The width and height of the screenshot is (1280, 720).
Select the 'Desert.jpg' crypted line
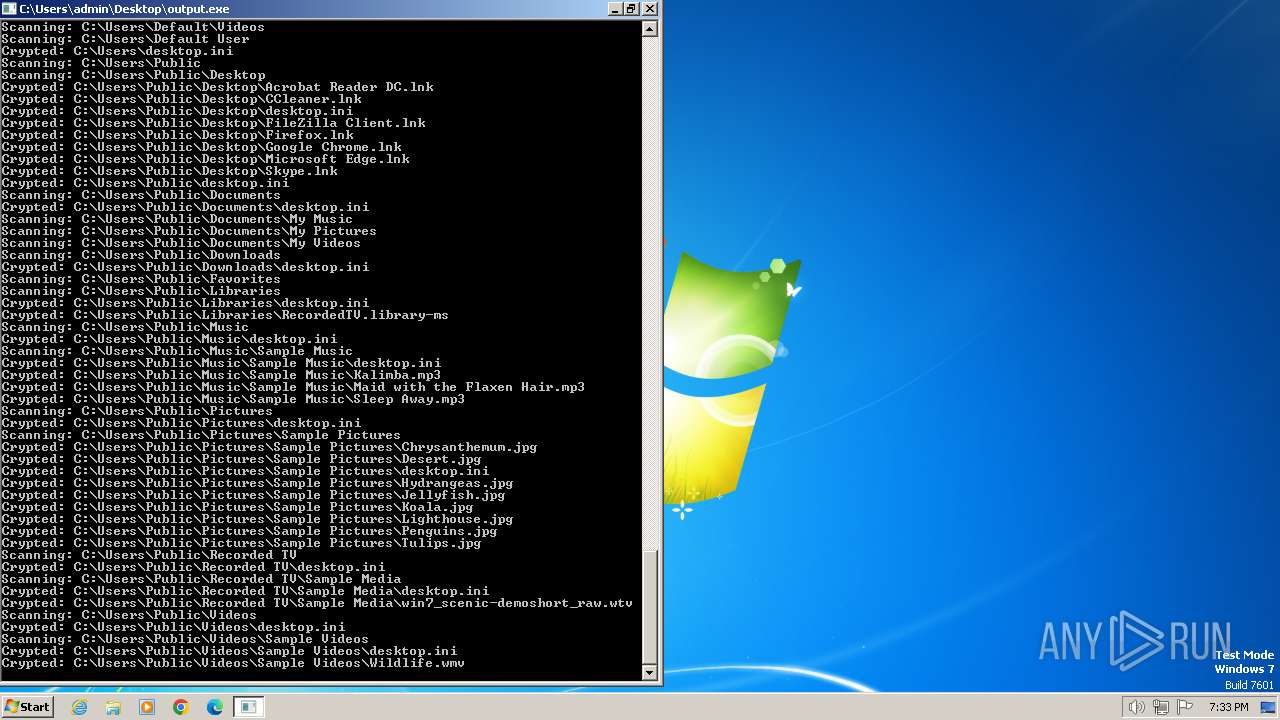(241, 459)
